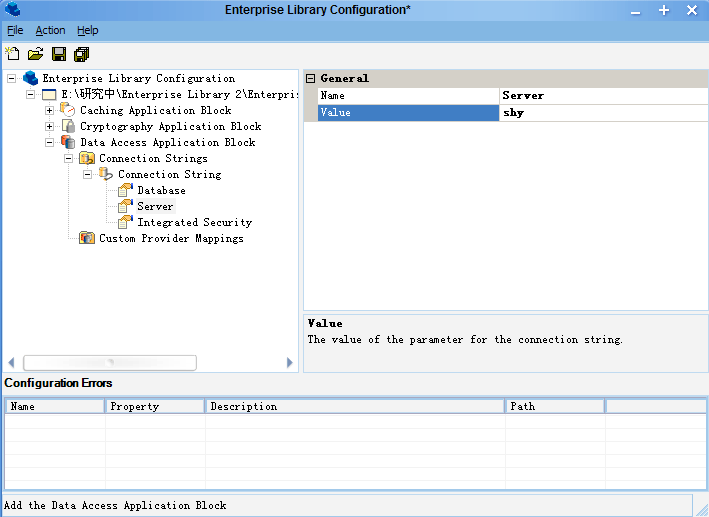Image resolution: width=709 pixels, height=517 pixels.
Task: Sort errors by Property column header
Action: pyautogui.click(x=155, y=406)
